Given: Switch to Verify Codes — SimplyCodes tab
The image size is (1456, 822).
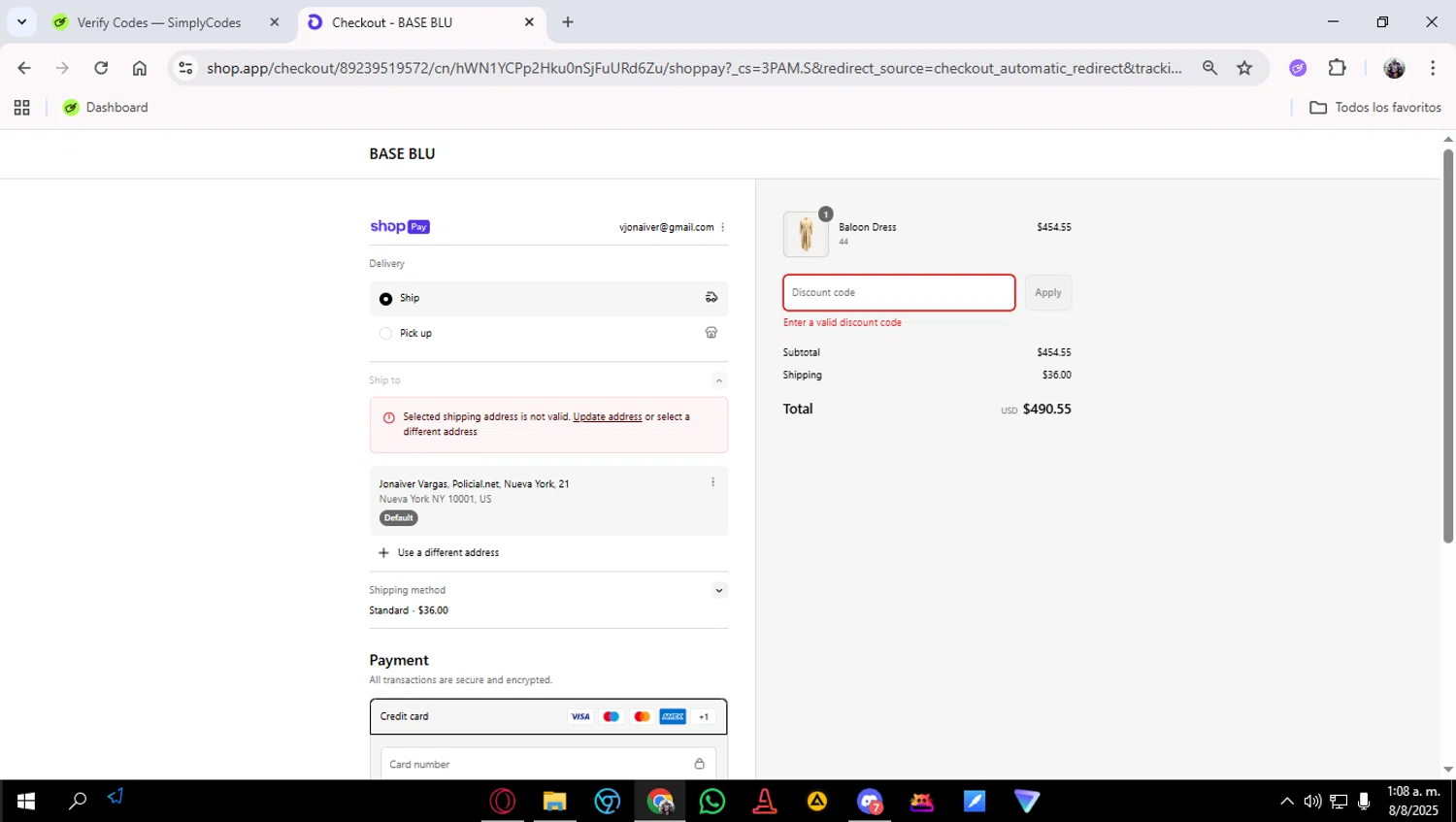Looking at the screenshot, I should click(x=159, y=22).
